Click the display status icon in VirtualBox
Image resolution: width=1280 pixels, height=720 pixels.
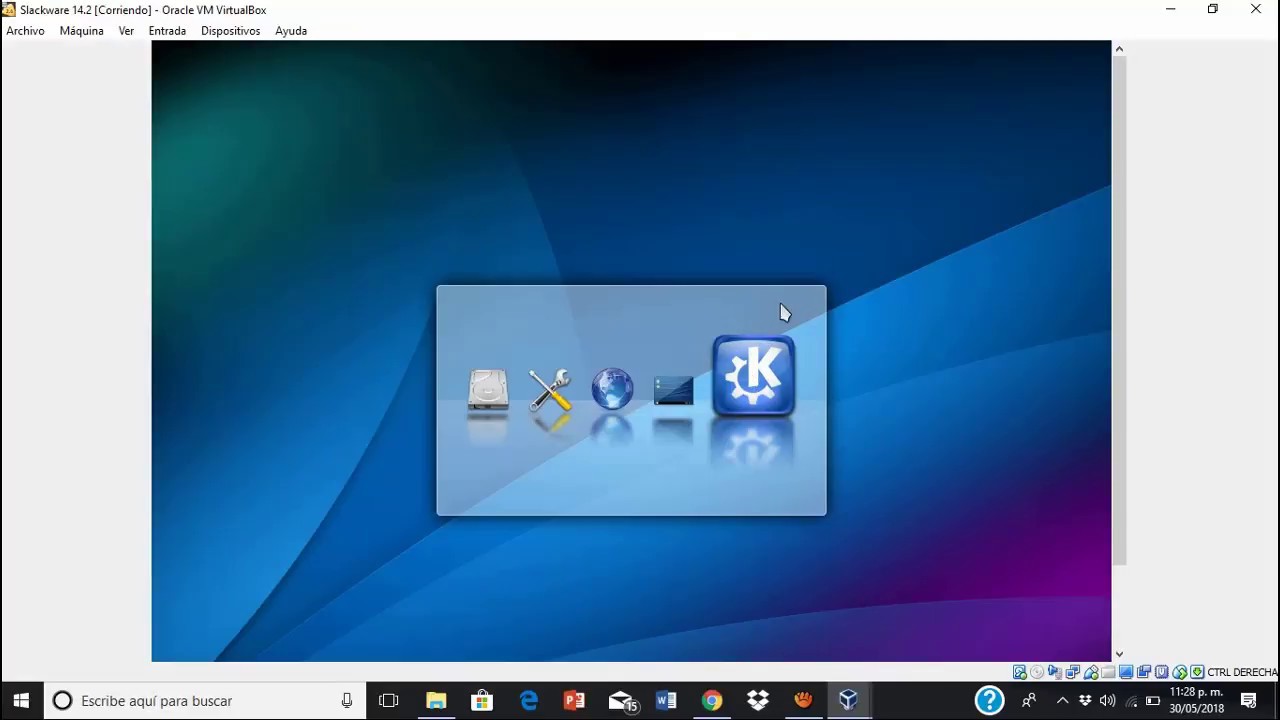[1126, 672]
